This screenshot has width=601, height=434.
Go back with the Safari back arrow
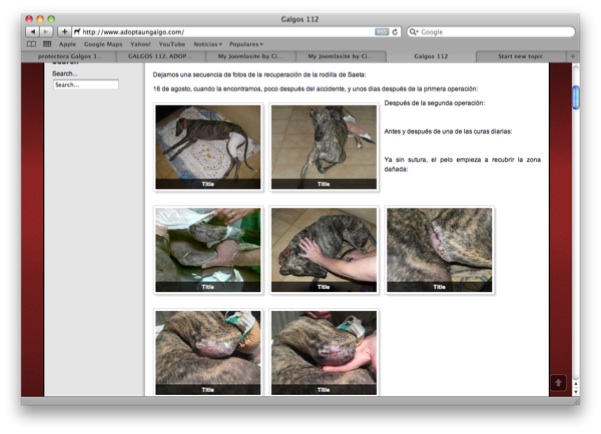tap(33, 32)
